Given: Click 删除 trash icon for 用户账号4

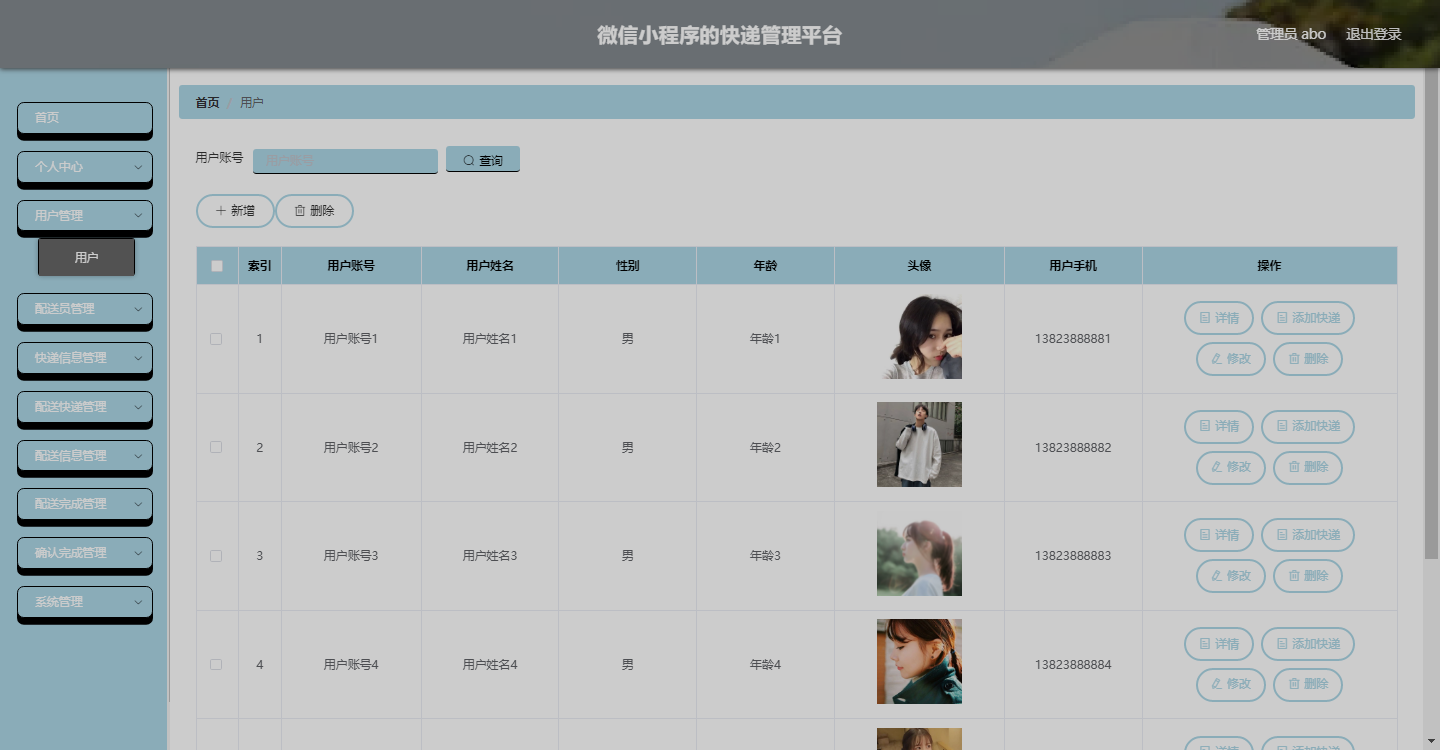Looking at the screenshot, I should pos(1294,684).
